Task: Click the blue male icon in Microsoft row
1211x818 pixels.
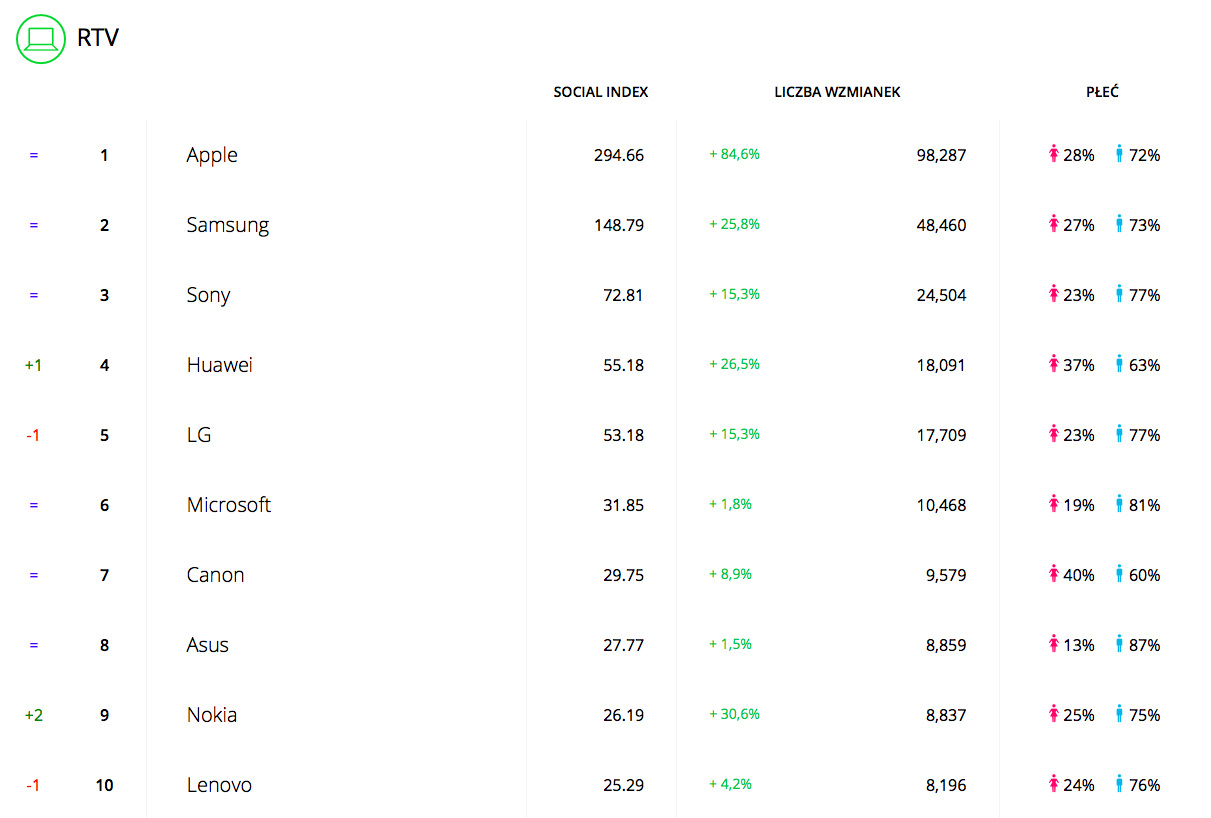Action: tap(1119, 504)
